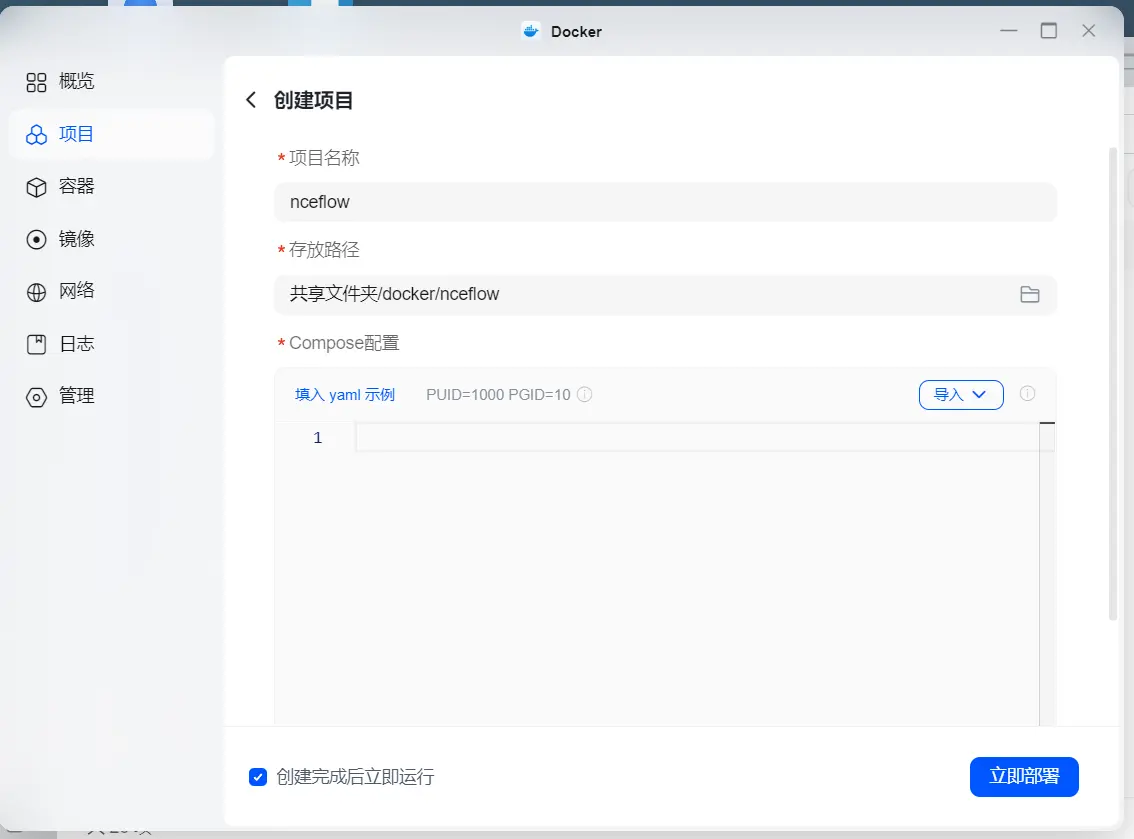This screenshot has width=1134, height=839.
Task: Click the 创建项目 page heading
Action: point(313,100)
